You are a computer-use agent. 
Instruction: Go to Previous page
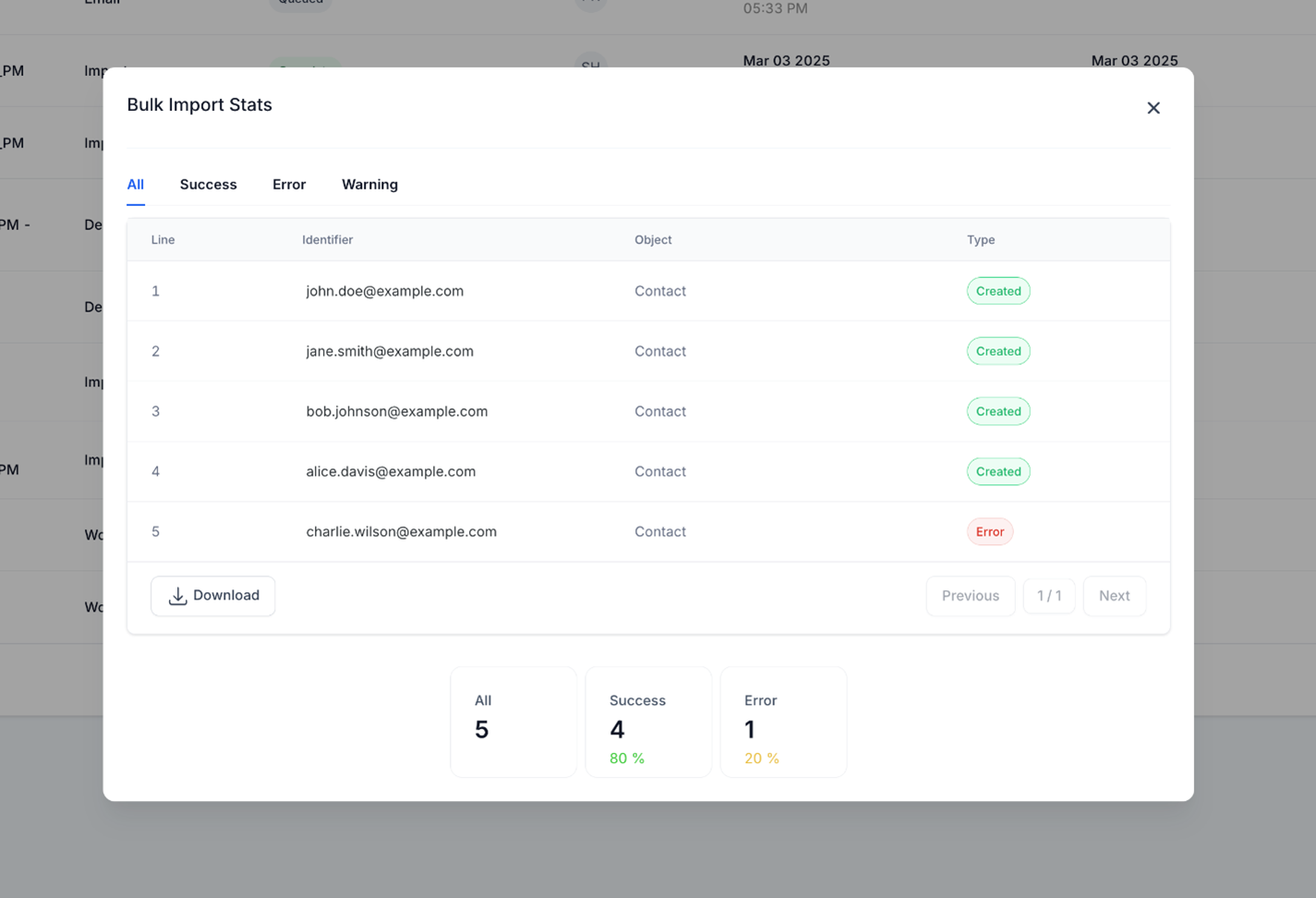pos(970,596)
